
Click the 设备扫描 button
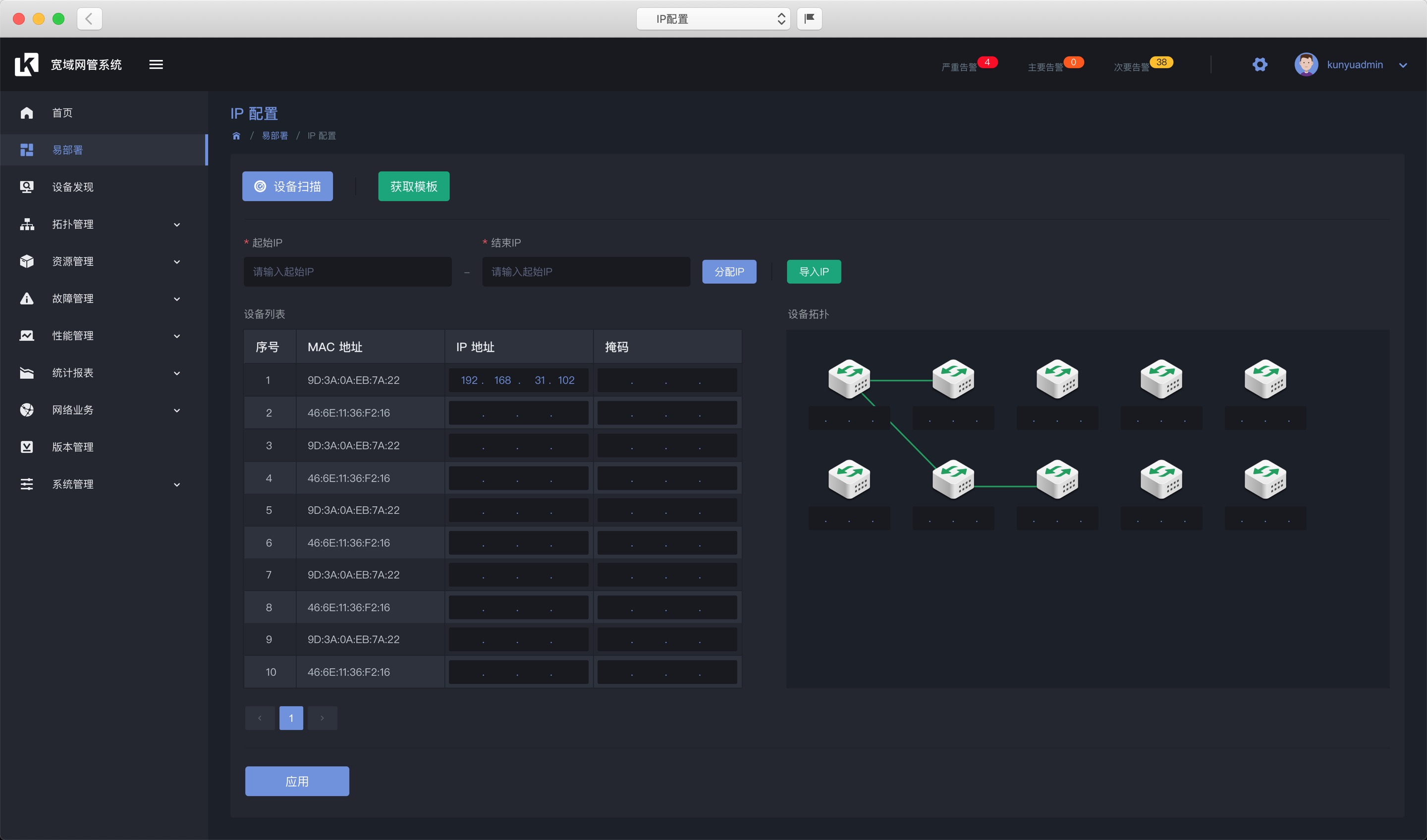click(287, 186)
